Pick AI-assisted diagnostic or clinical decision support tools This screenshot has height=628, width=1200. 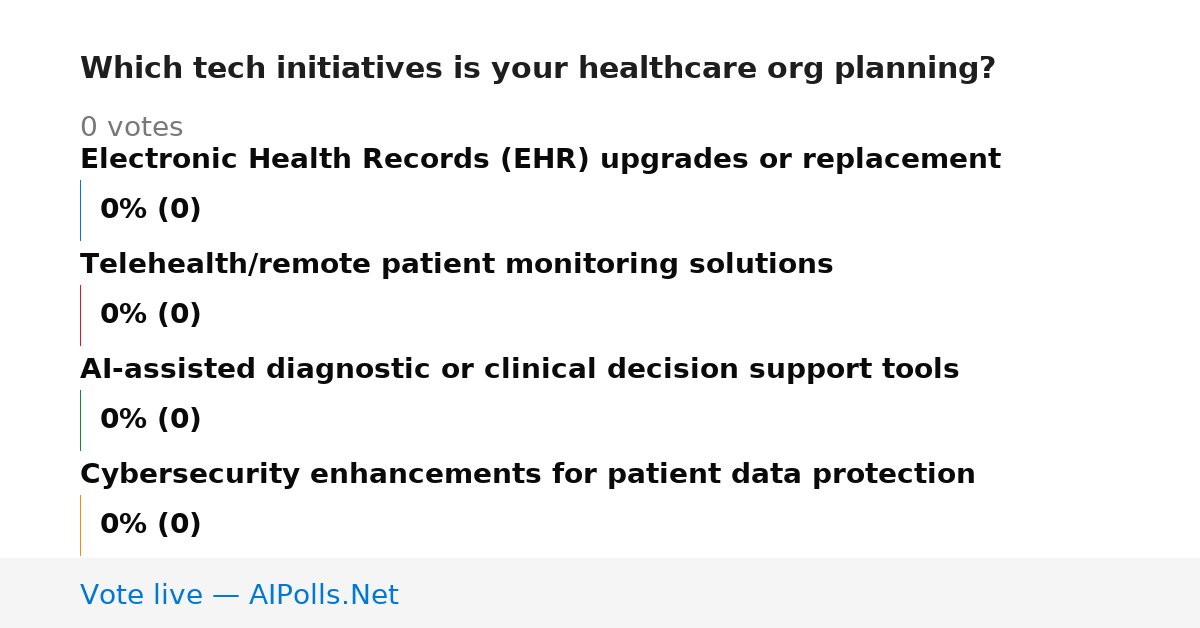[519, 370]
